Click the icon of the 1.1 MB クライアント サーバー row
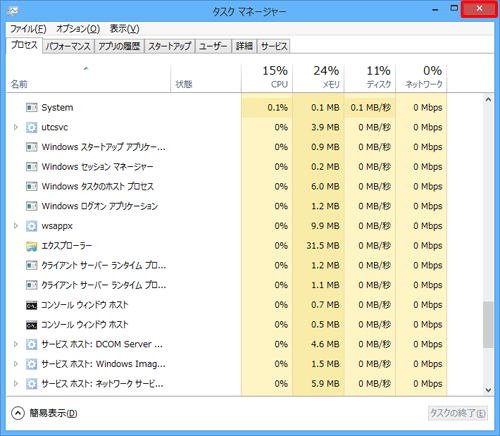Screen dimensions: 500x436 point(31,285)
